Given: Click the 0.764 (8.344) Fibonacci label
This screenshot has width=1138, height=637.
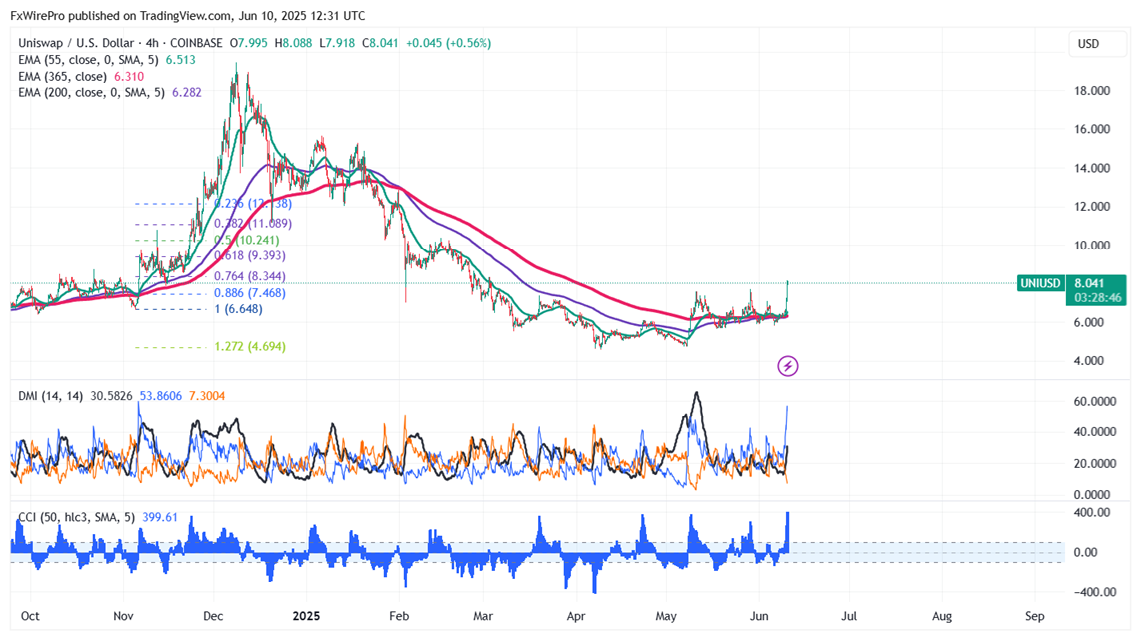Looking at the screenshot, I should (x=250, y=276).
